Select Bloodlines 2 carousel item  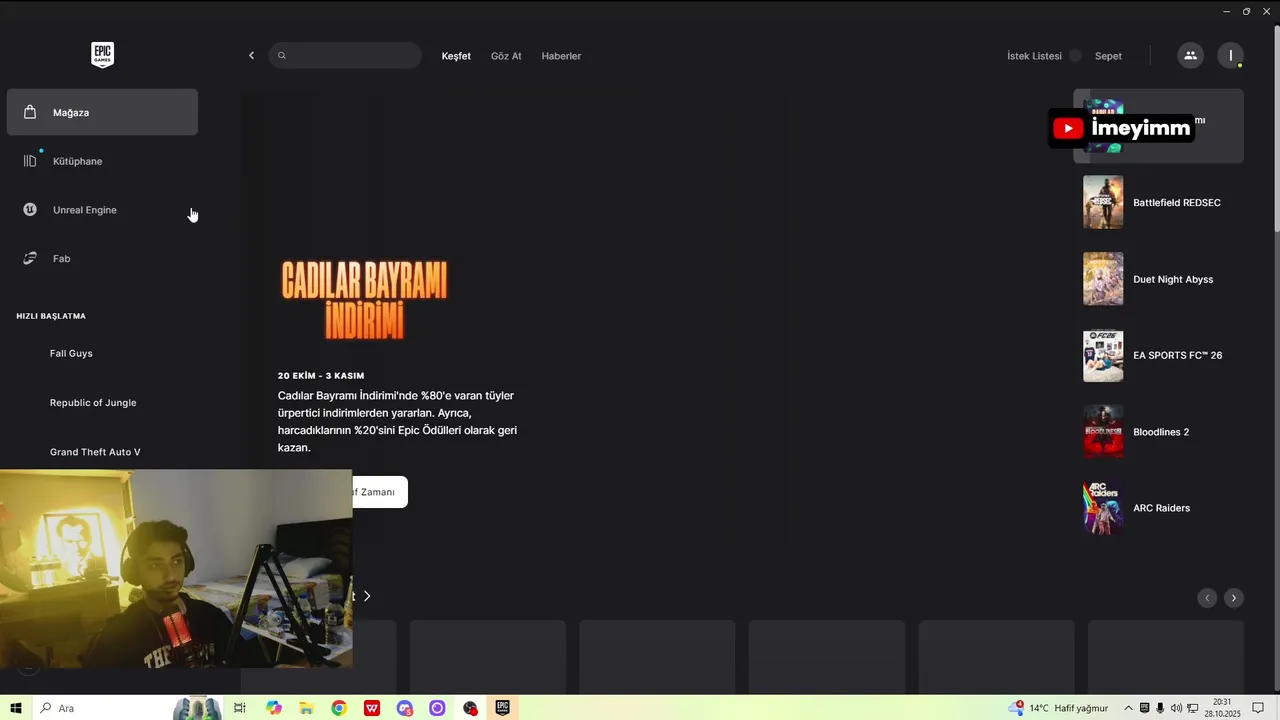click(x=1158, y=432)
